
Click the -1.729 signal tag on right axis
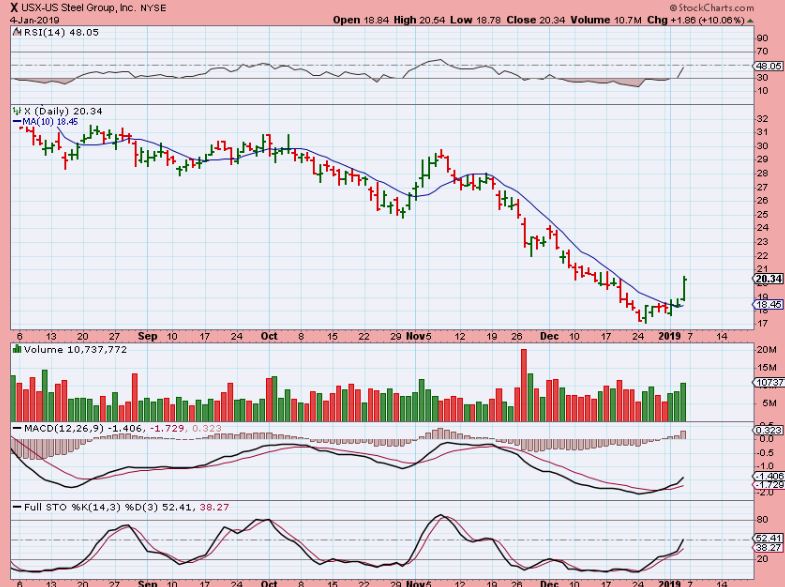click(x=769, y=485)
